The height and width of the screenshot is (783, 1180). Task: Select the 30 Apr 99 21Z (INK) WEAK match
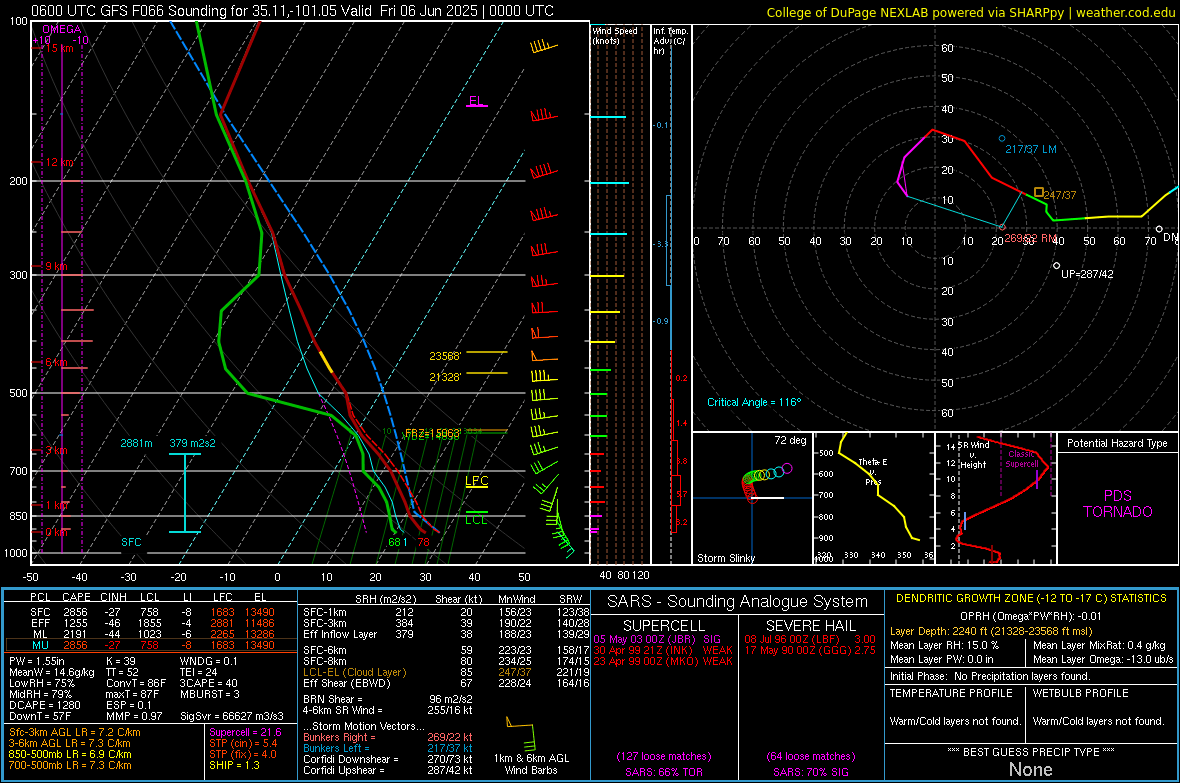click(x=663, y=650)
